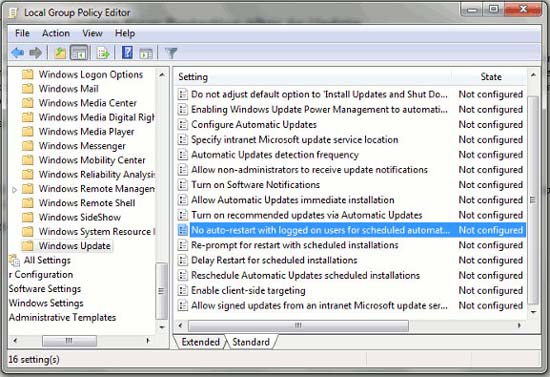Screen dimensions: 550x377
Task: Select Windows Media Center in the tree
Action: 88,103
